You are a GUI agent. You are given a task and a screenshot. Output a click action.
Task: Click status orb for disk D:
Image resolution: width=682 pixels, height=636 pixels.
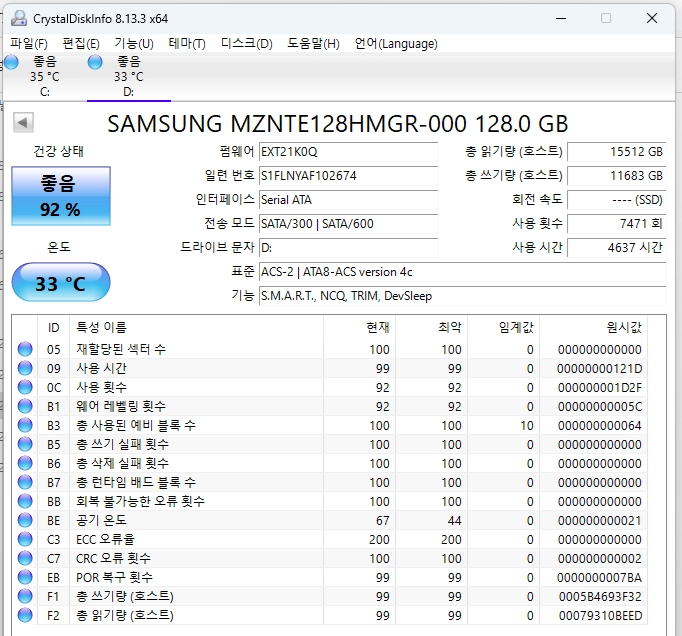click(95, 62)
